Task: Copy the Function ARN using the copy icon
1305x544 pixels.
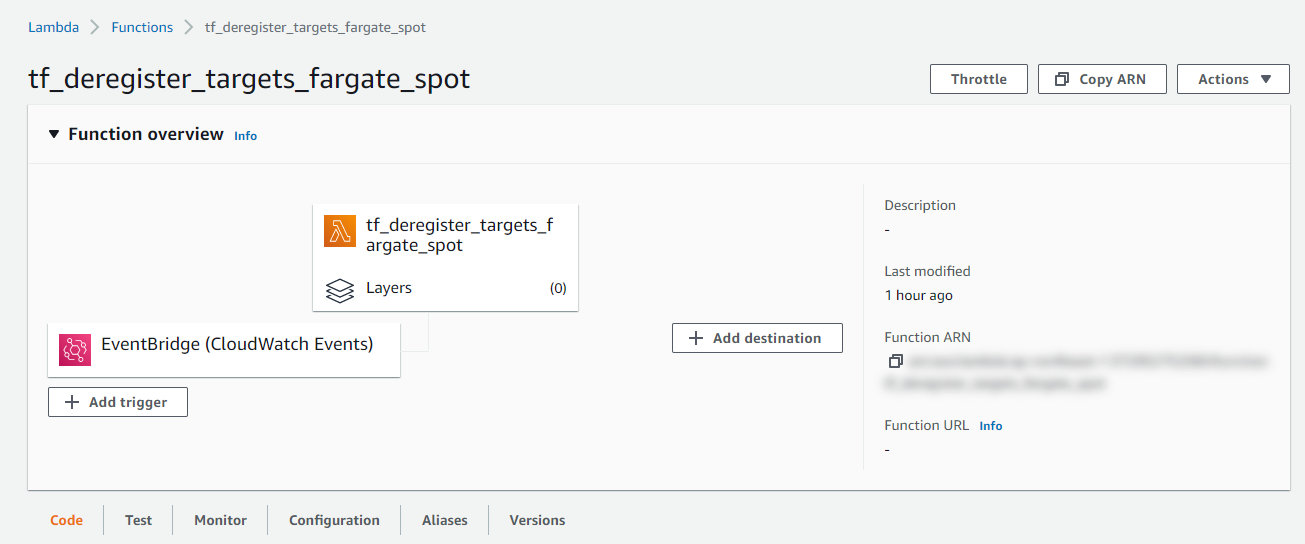Action: point(896,361)
